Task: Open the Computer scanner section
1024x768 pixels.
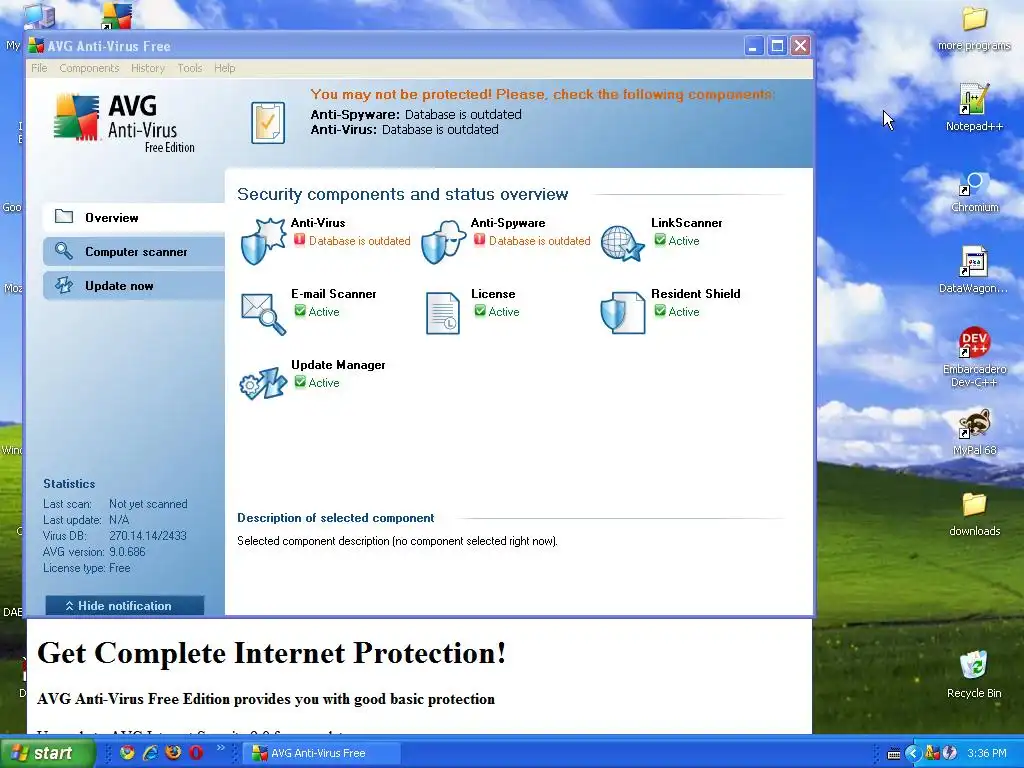Action: pyautogui.click(x=134, y=251)
